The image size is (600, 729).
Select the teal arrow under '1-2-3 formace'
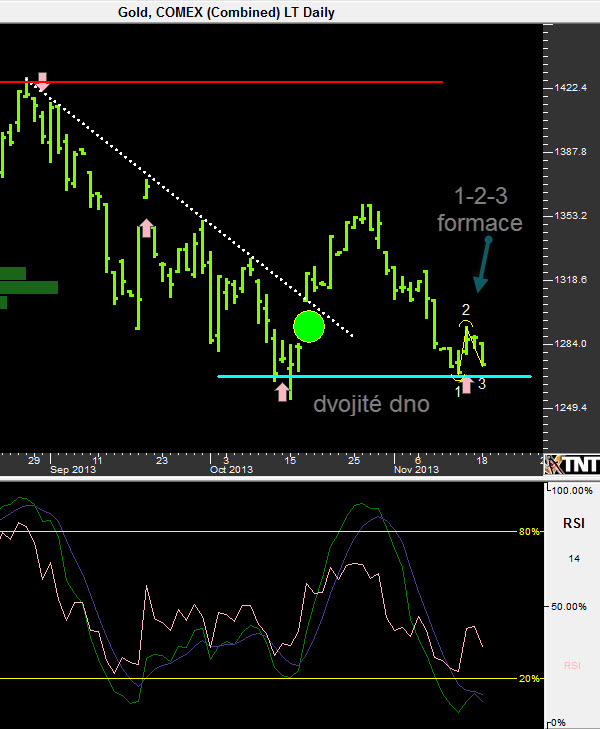point(482,265)
